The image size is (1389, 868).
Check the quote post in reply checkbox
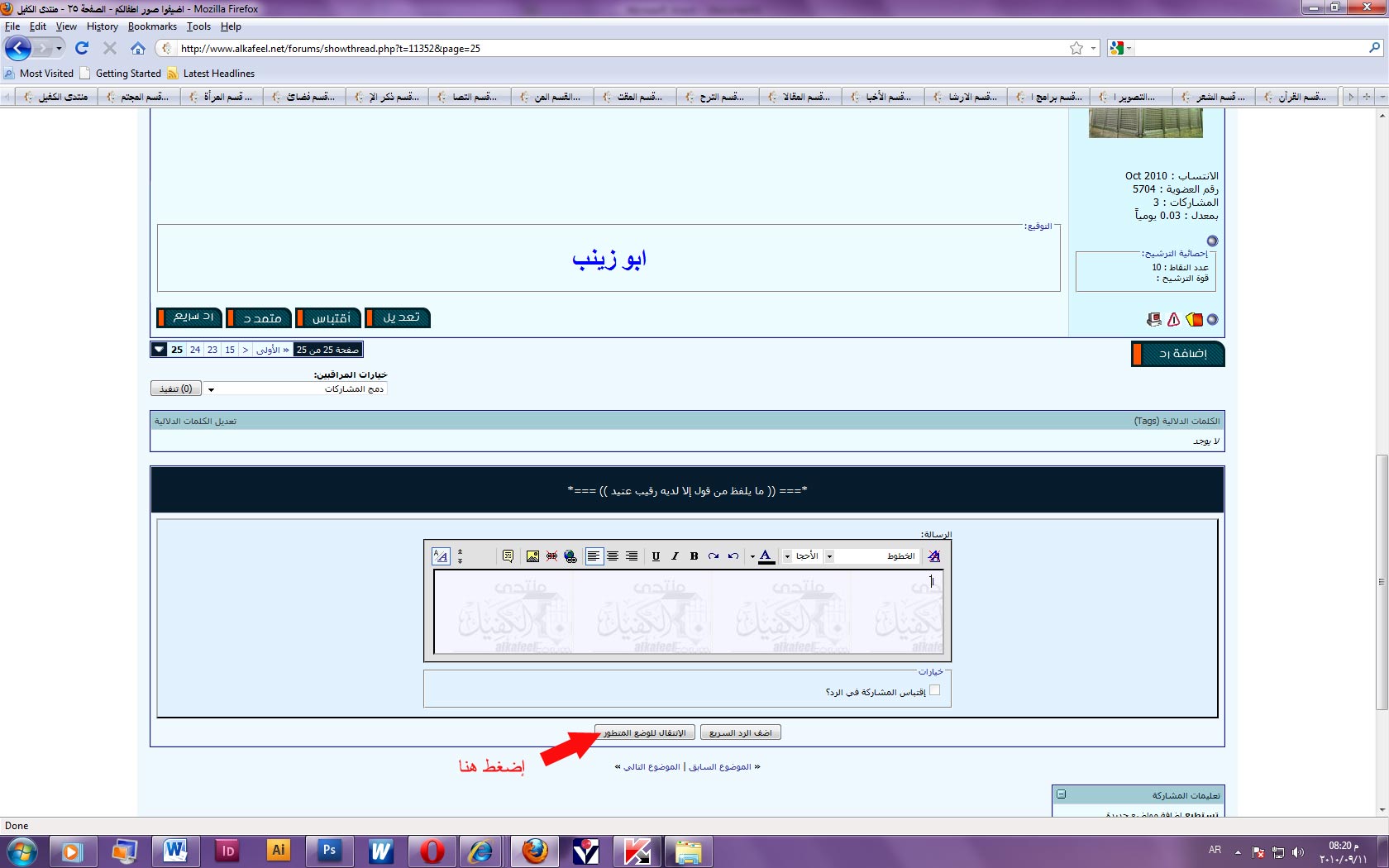click(934, 691)
